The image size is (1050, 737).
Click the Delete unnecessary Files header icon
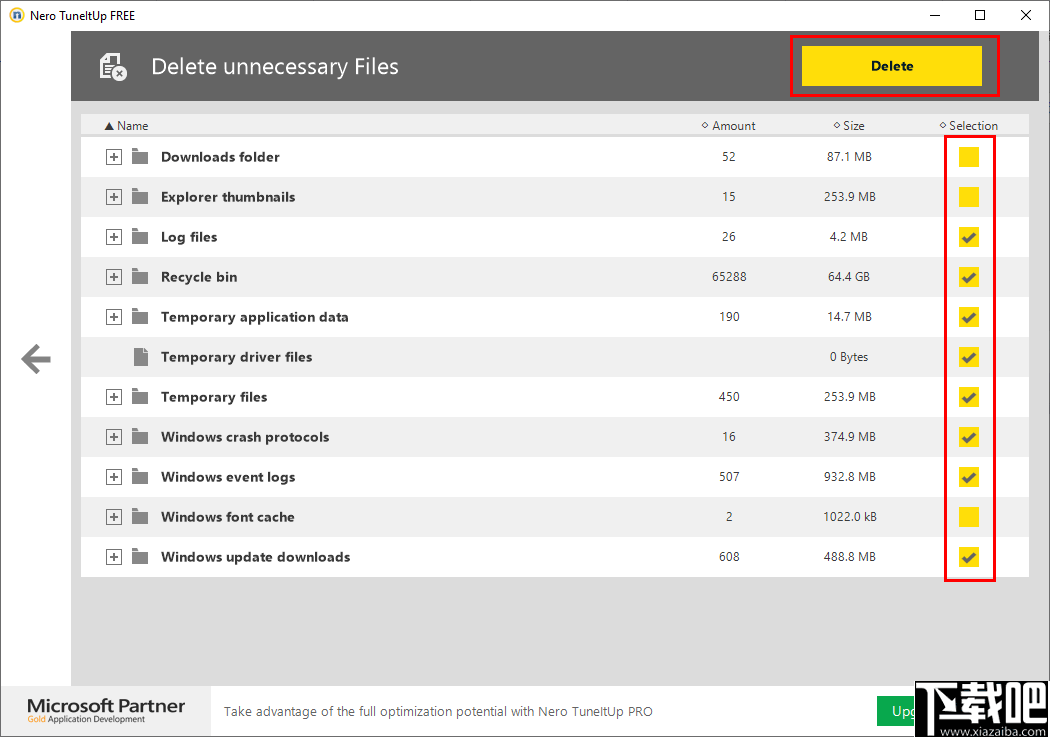point(113,67)
